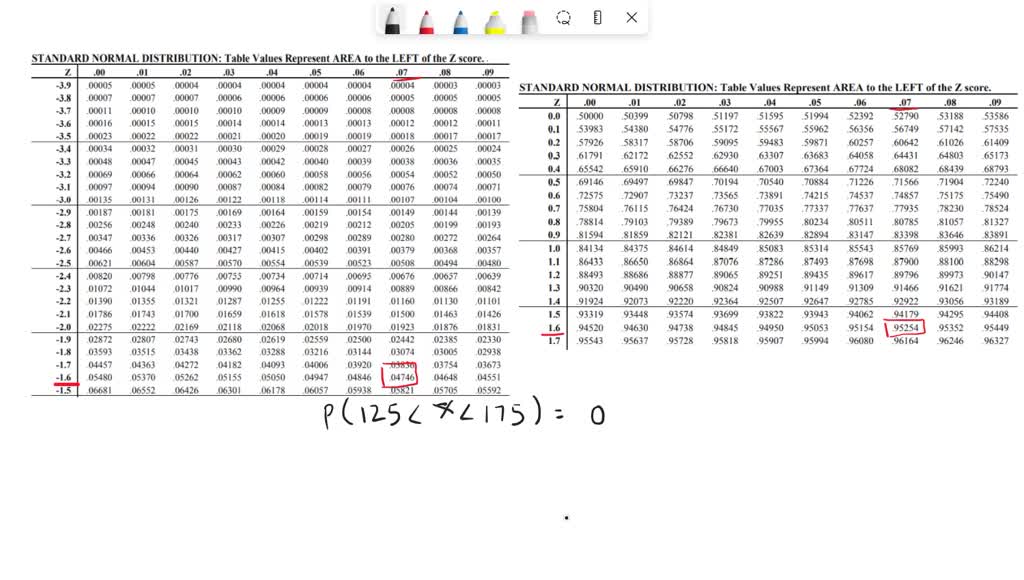This screenshot has height=580, width=1024.
Task: Activate the lasso selection tool
Action: pyautogui.click(x=564, y=18)
